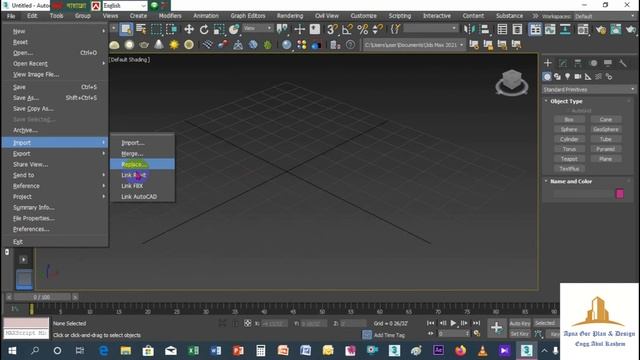
Task: Click the sun light icon in second toolbar
Action: [174, 44]
